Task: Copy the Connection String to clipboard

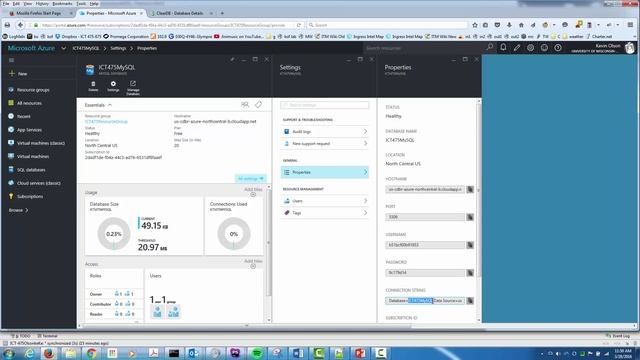Action: (470, 301)
